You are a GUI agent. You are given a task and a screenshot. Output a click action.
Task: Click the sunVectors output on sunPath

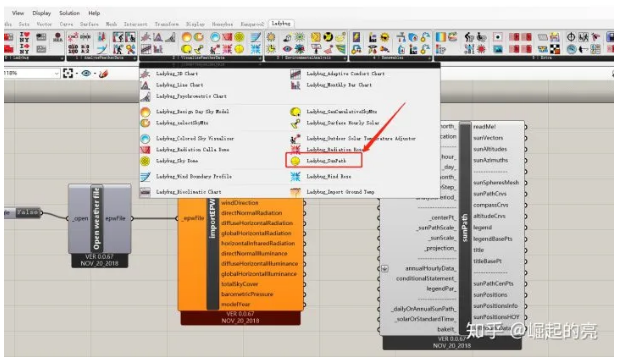tap(488, 138)
